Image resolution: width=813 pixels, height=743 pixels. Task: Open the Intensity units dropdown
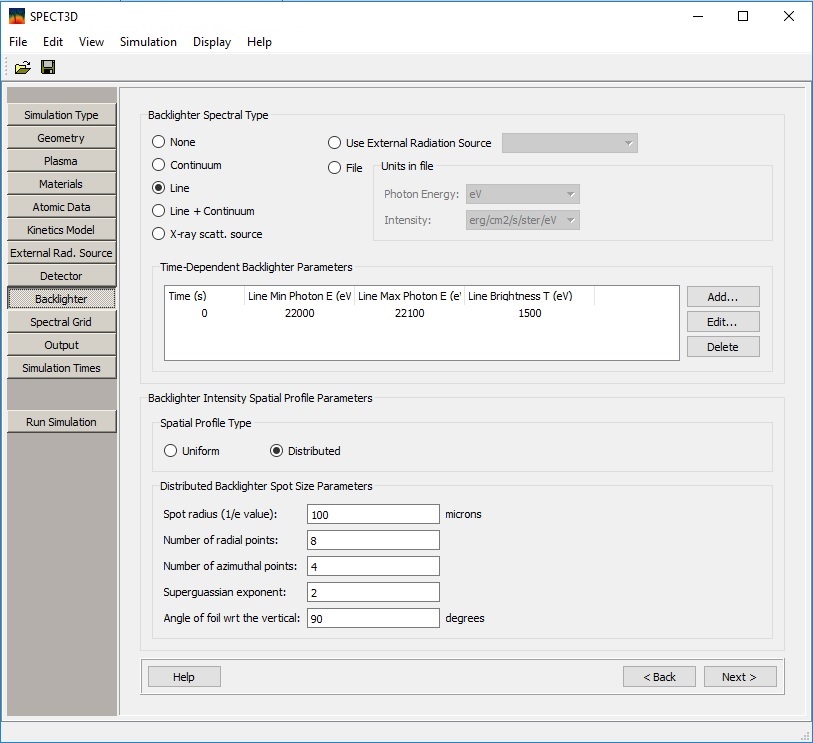[522, 220]
